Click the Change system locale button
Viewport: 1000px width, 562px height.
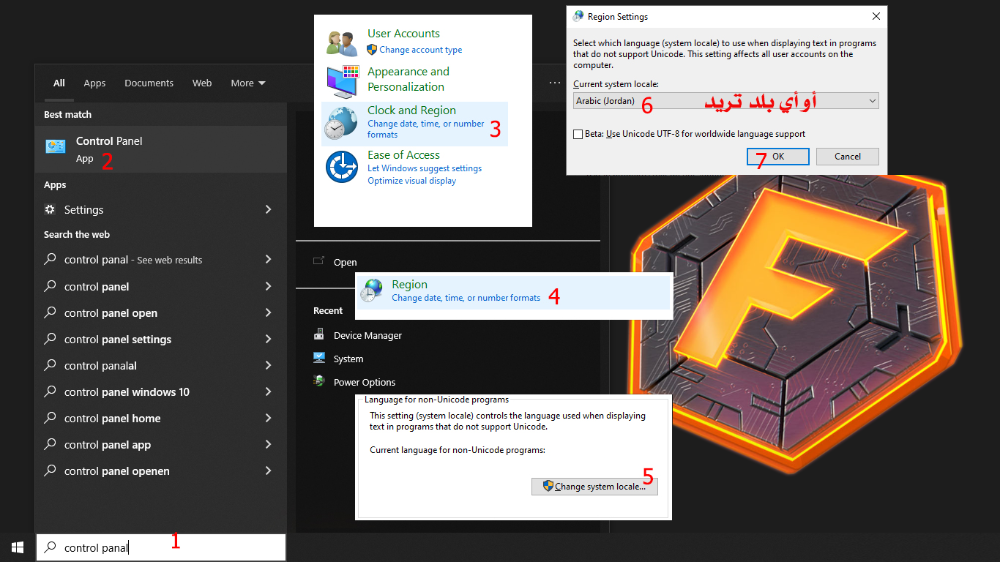[594, 486]
